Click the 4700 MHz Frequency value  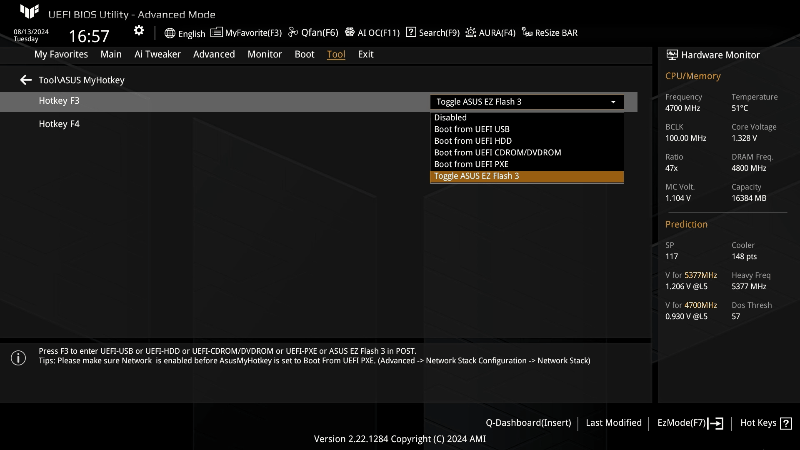click(x=683, y=108)
